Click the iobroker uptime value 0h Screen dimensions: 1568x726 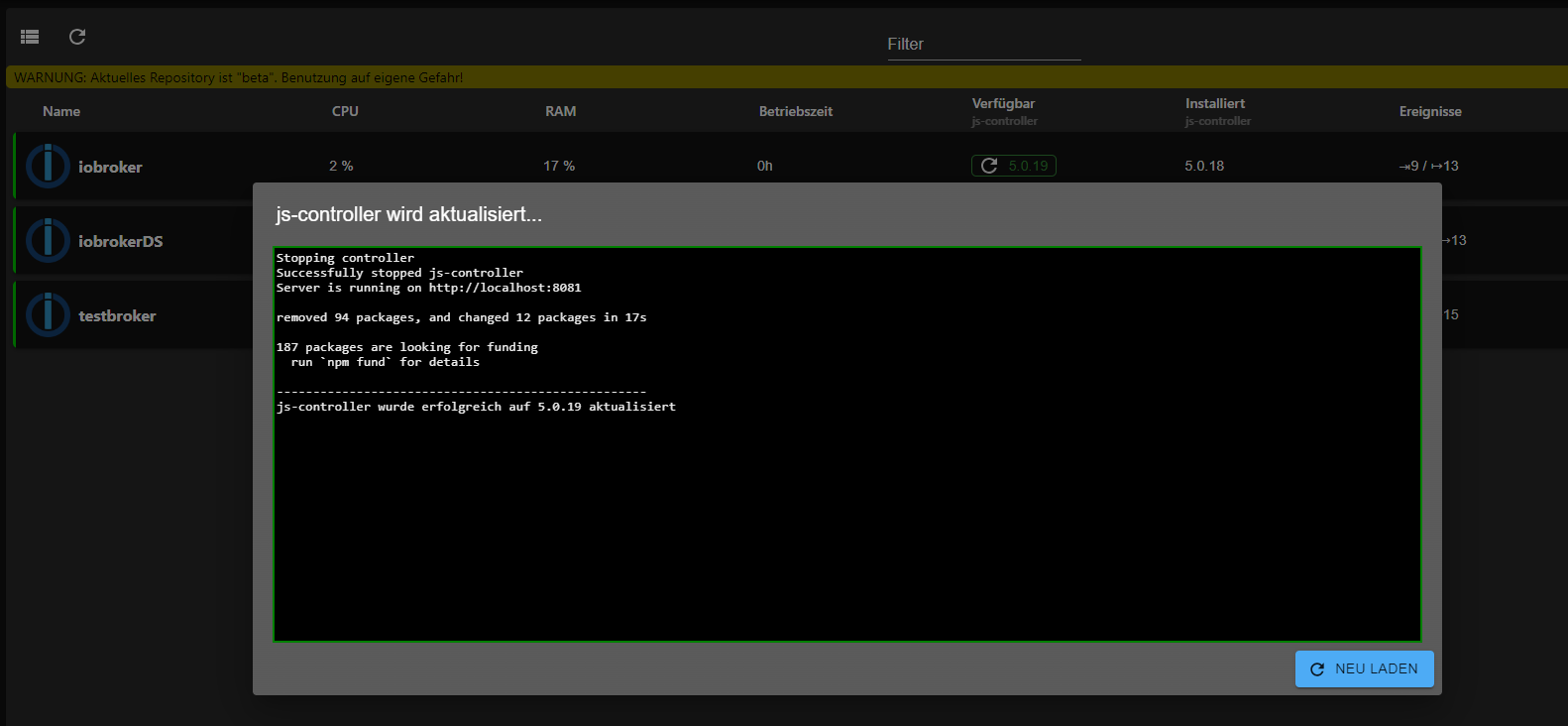coord(764,166)
